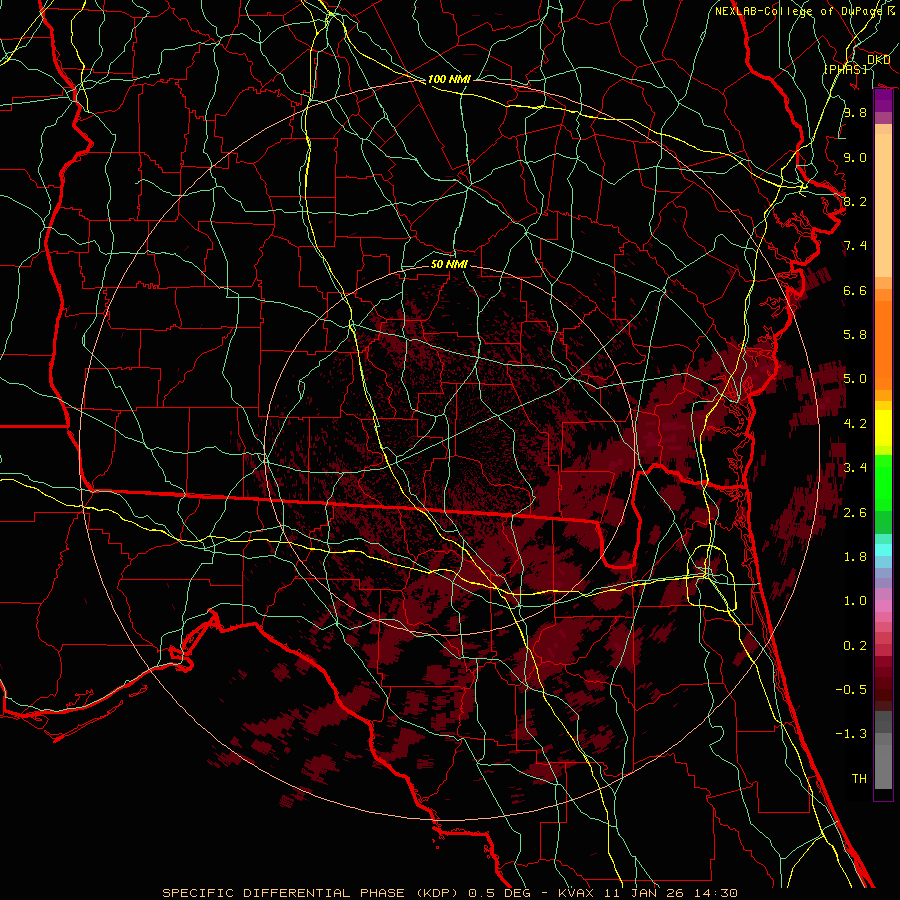Click the 0.2 value on color scale
This screenshot has height=900, width=900.
(855, 646)
